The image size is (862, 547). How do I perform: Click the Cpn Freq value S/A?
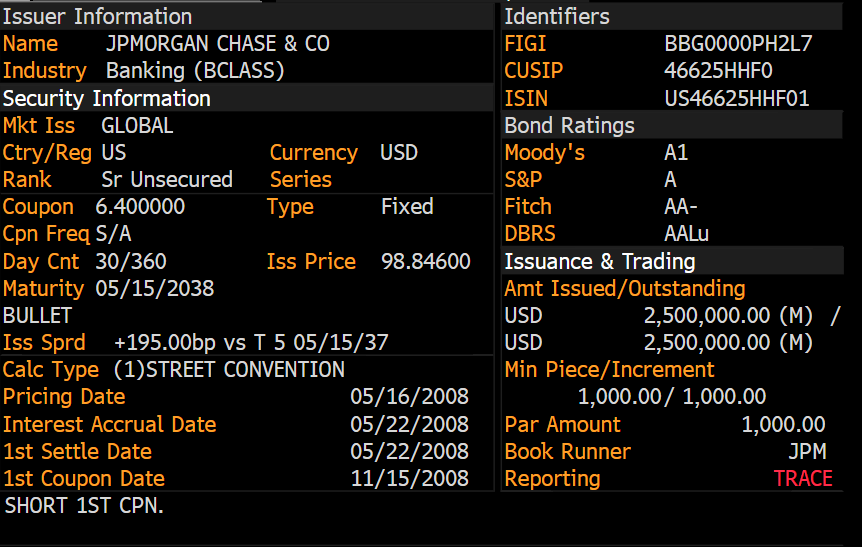pos(113,234)
